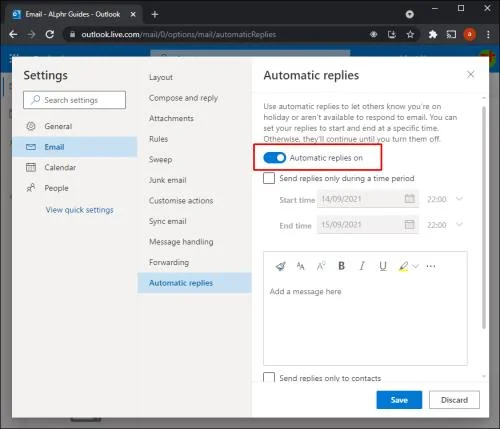Click the browser forward arrow

click(x=31, y=34)
